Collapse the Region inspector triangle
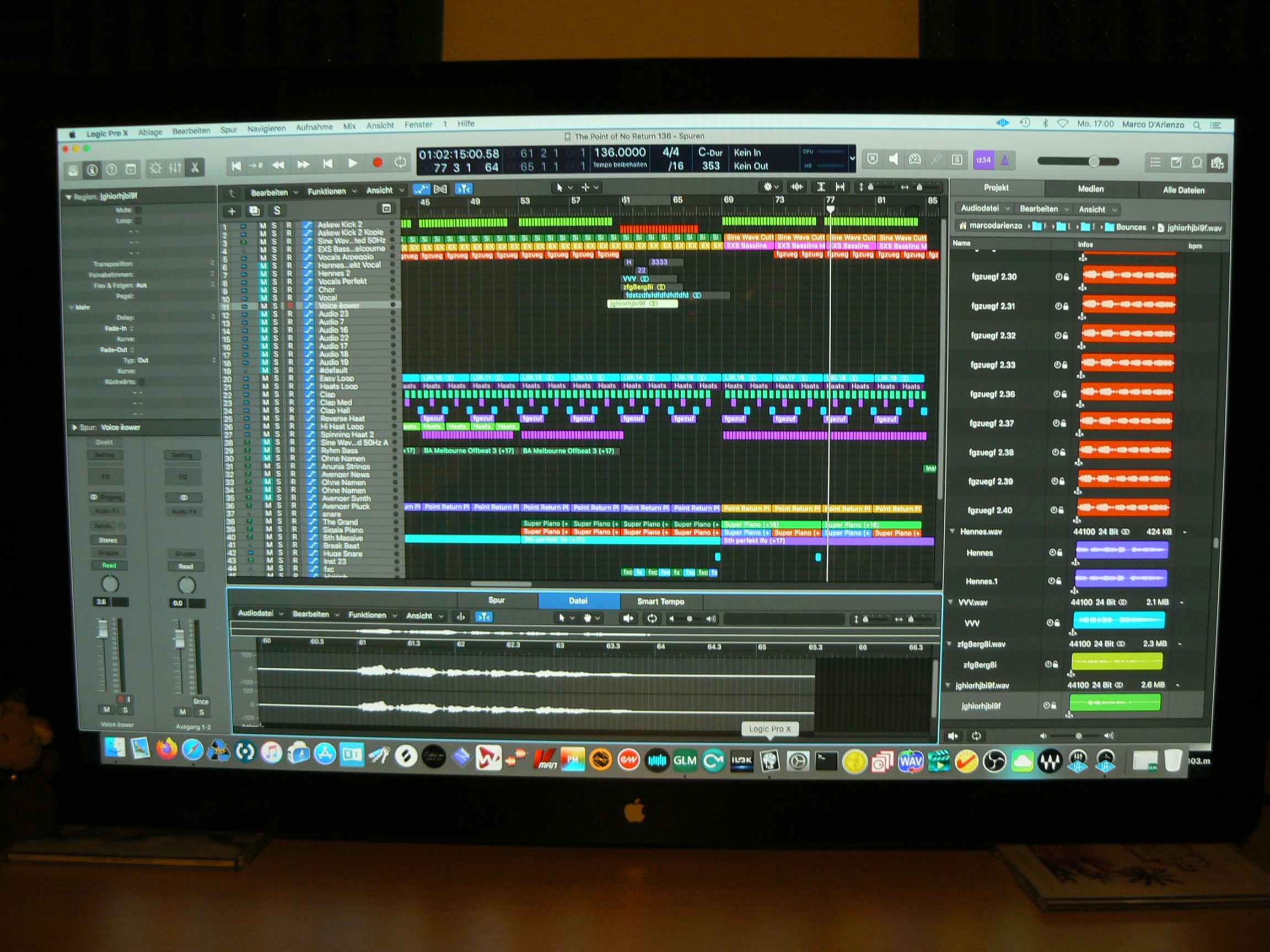1270x952 pixels. coord(69,197)
